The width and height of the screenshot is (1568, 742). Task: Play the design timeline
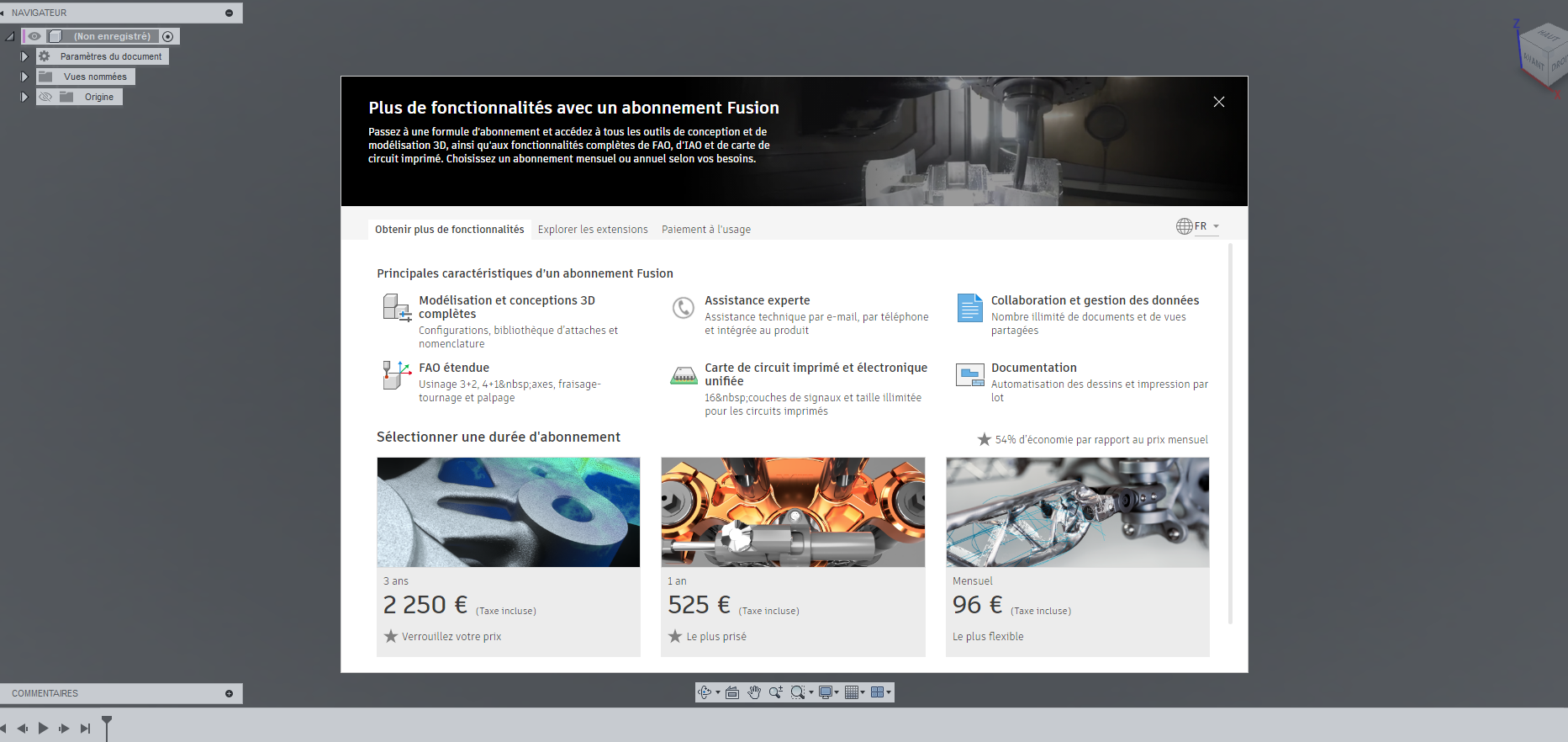(x=43, y=728)
